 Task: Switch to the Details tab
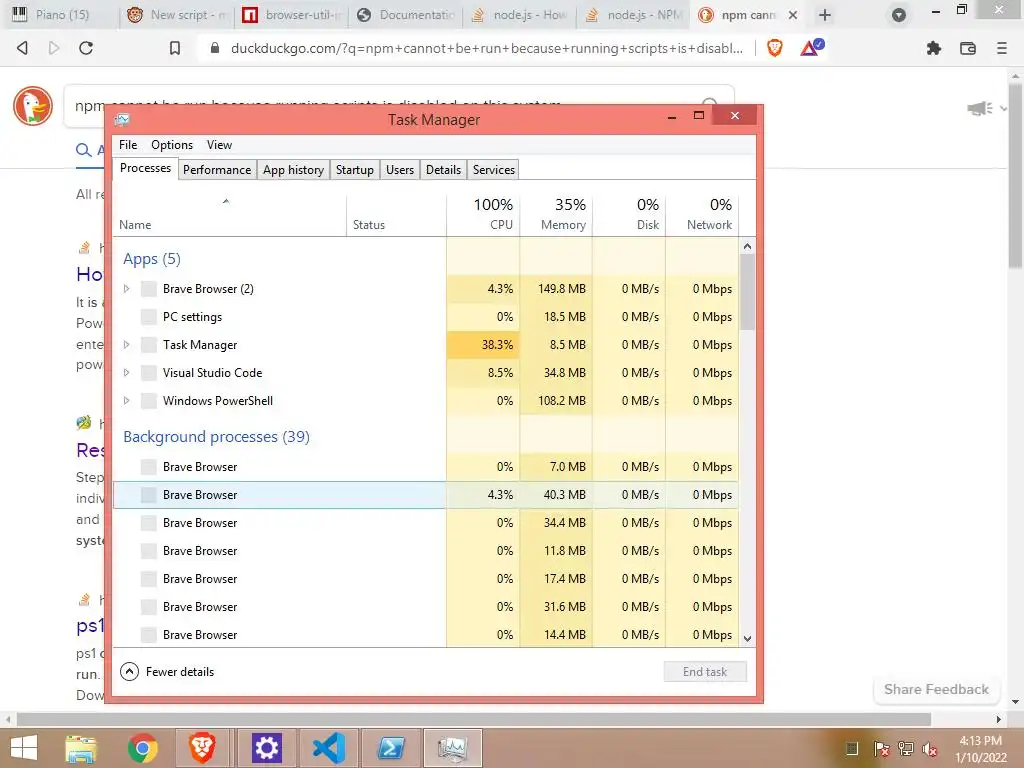tap(443, 170)
